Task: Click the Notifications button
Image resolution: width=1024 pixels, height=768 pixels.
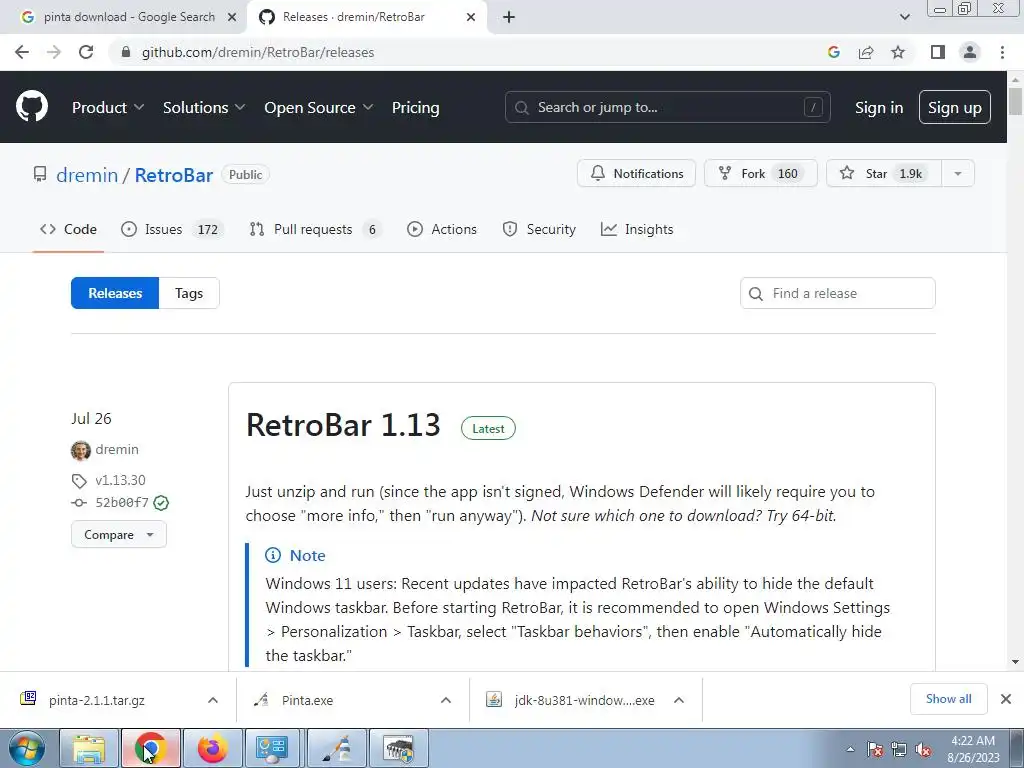Action: click(637, 173)
